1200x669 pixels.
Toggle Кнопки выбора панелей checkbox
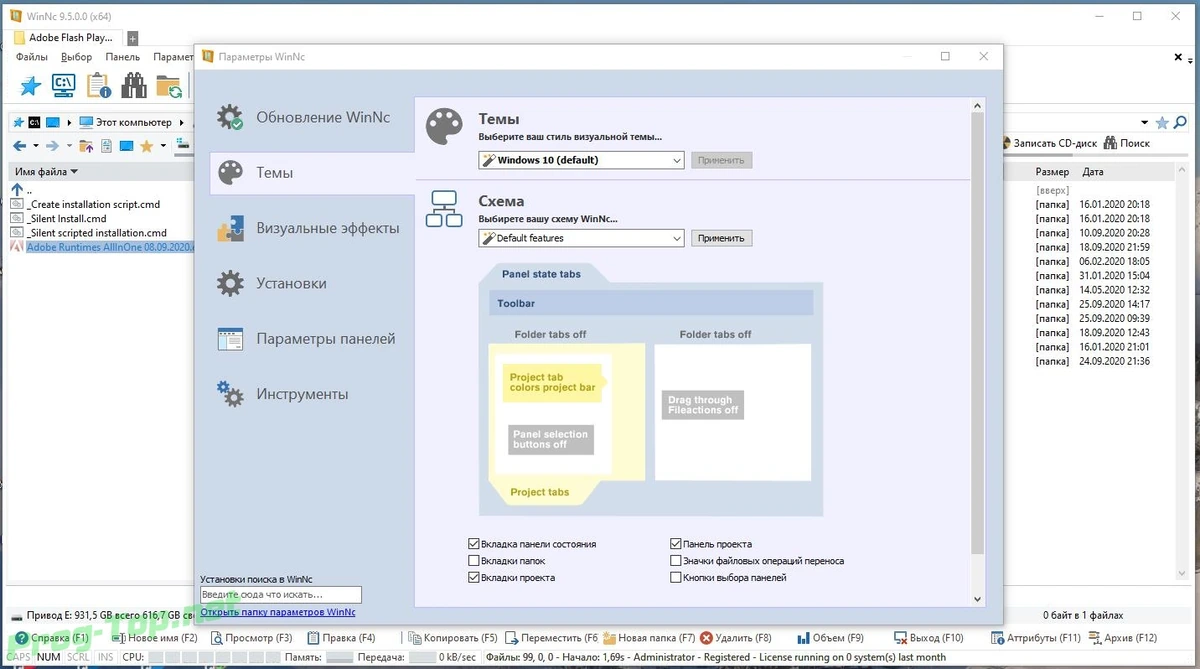(676, 578)
